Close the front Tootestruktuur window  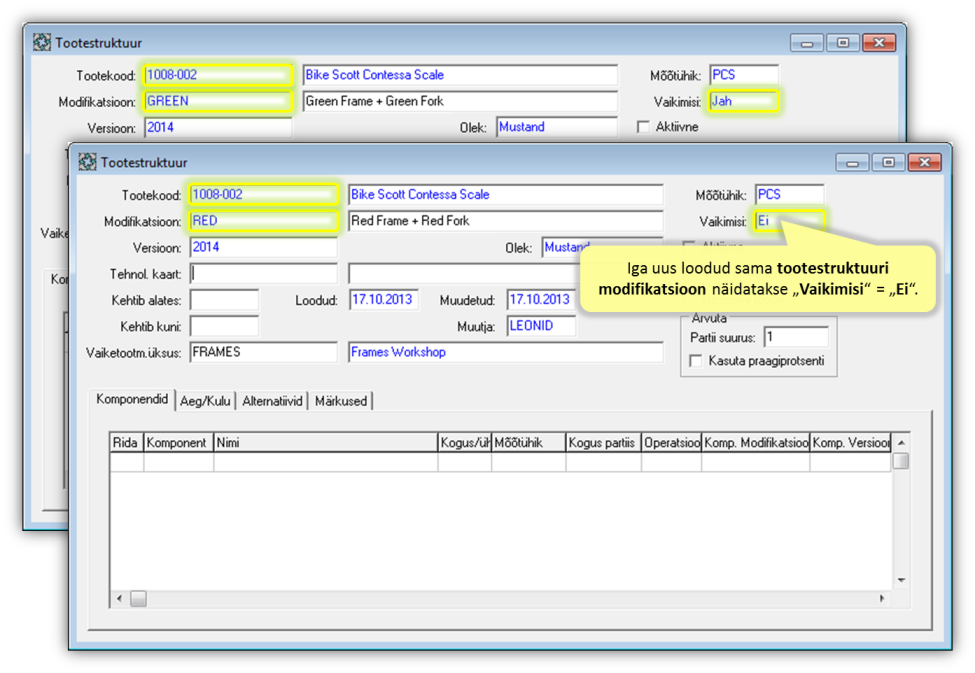(x=925, y=162)
